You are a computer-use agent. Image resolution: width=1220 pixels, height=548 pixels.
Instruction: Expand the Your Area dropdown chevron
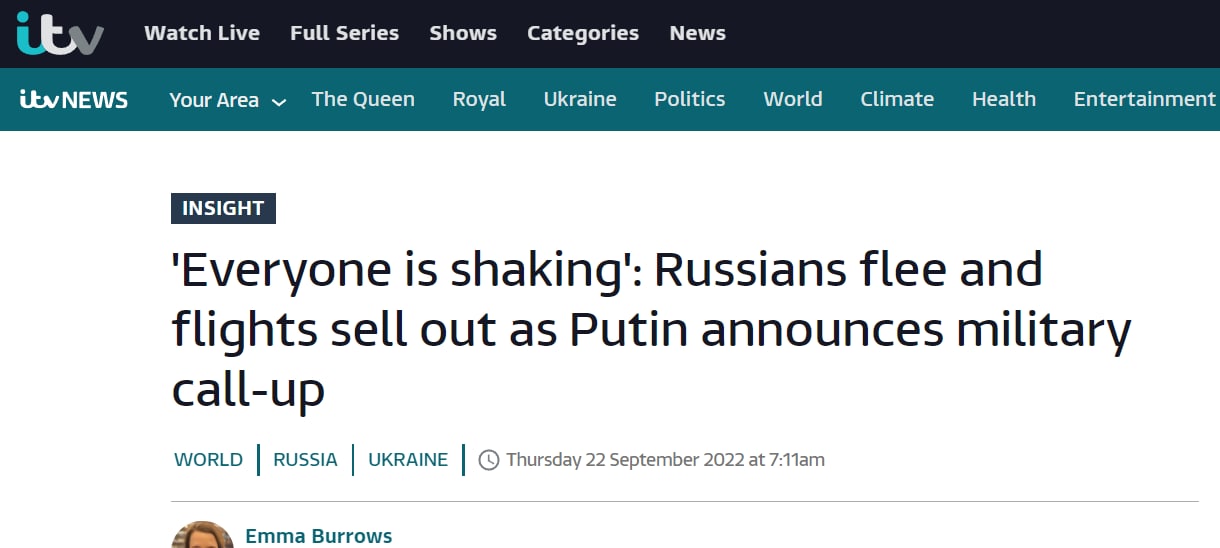point(279,102)
